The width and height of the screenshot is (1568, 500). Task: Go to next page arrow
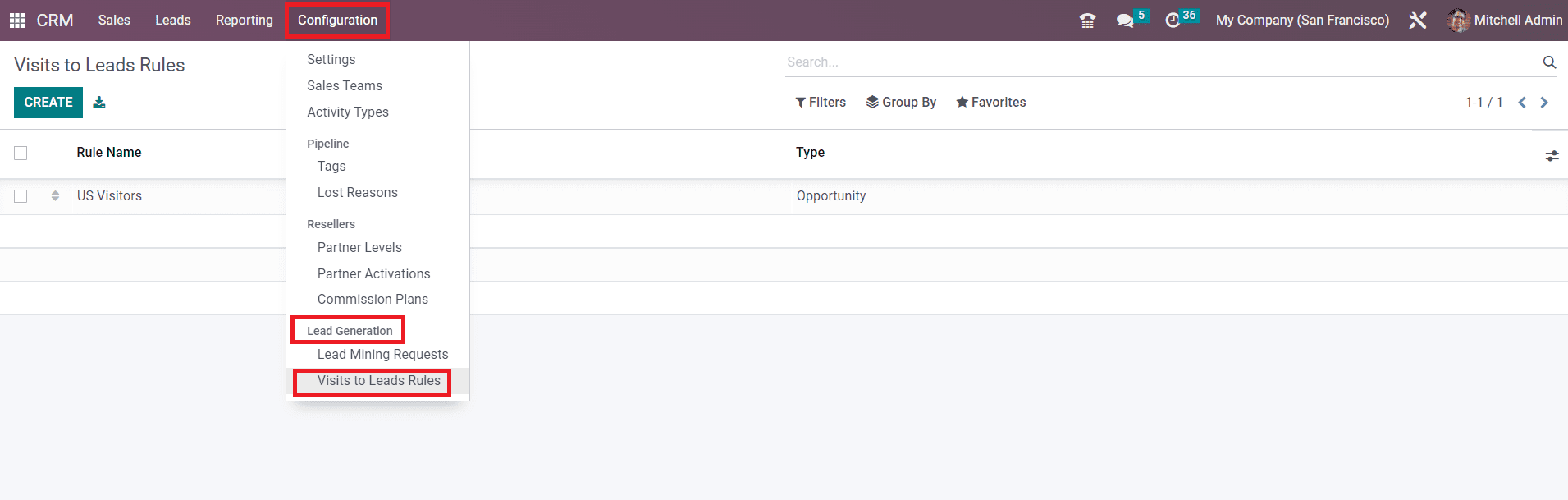tap(1544, 103)
